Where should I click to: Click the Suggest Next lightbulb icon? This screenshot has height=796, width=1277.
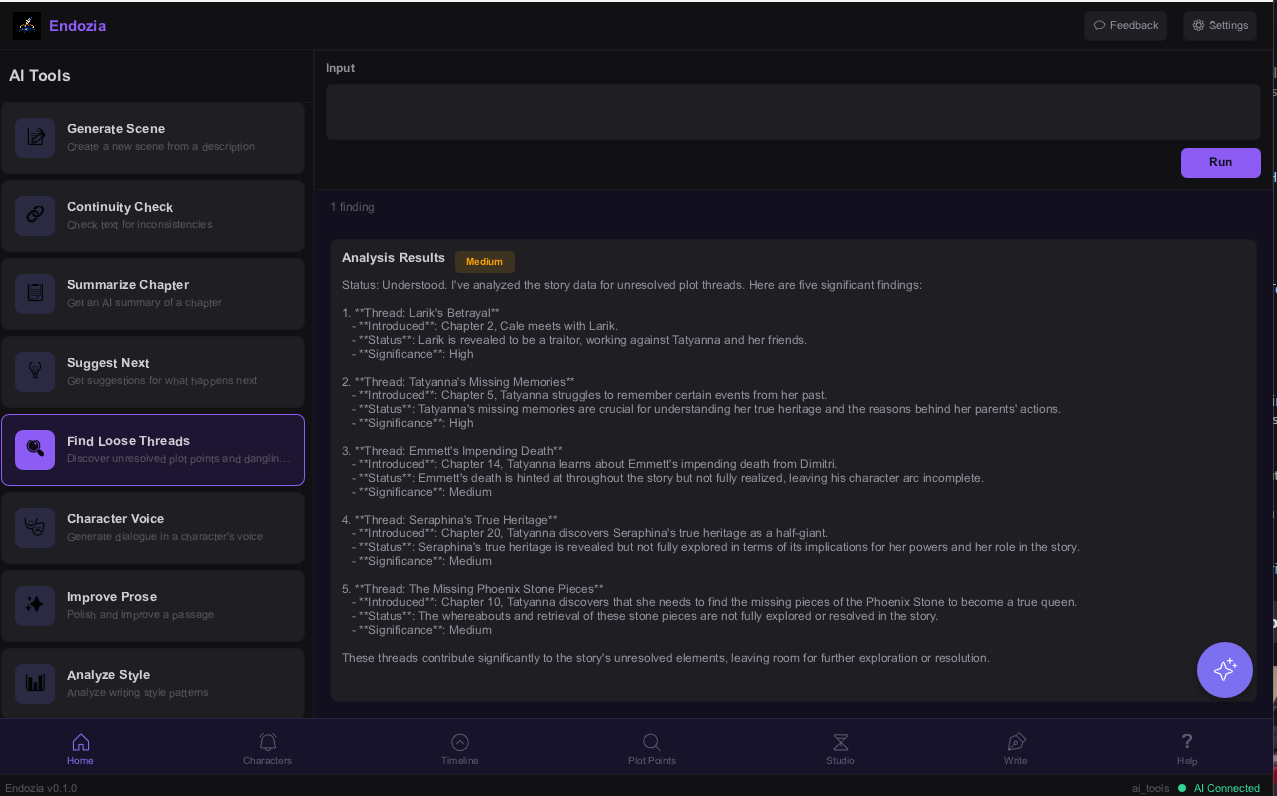click(x=35, y=371)
